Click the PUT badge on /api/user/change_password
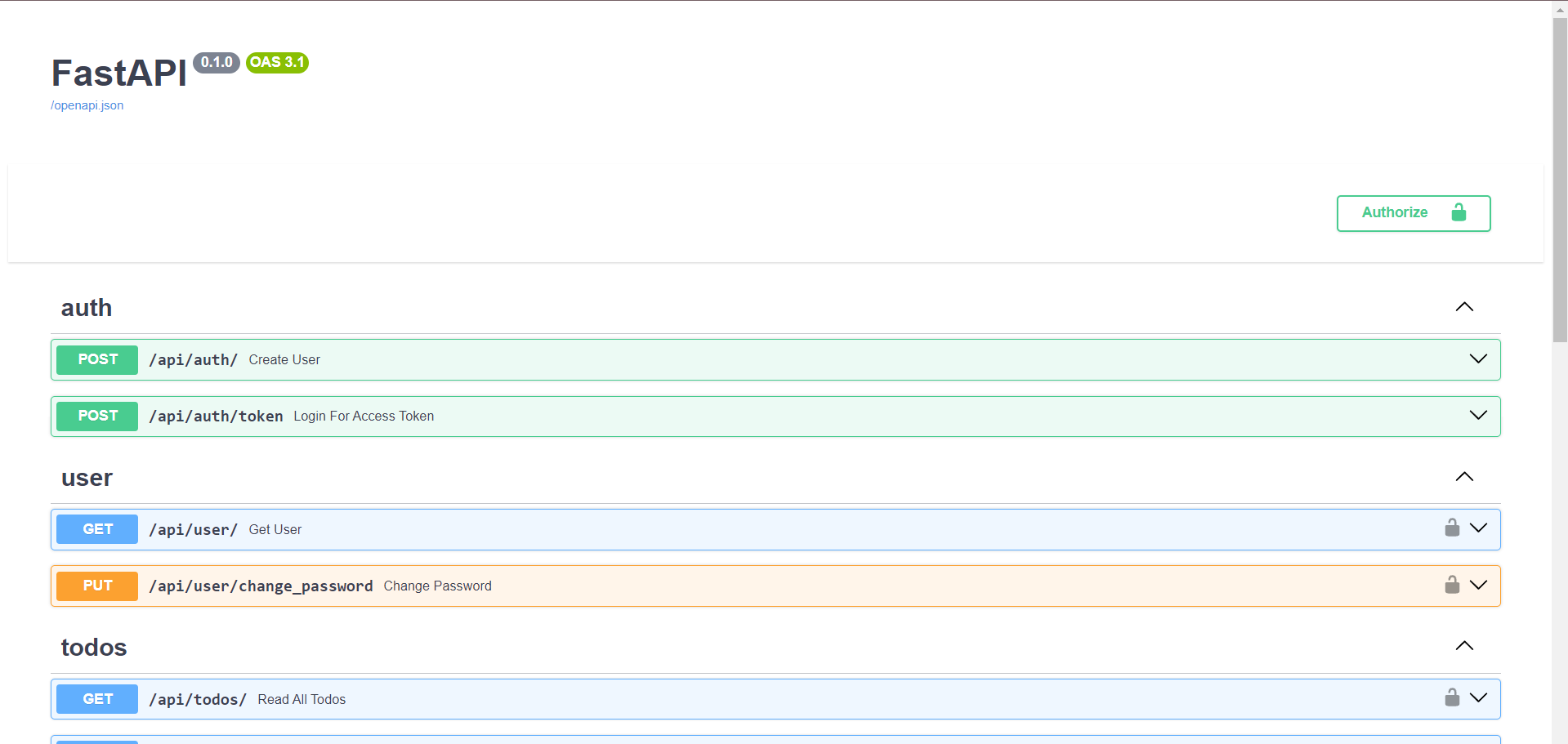 [x=96, y=585]
